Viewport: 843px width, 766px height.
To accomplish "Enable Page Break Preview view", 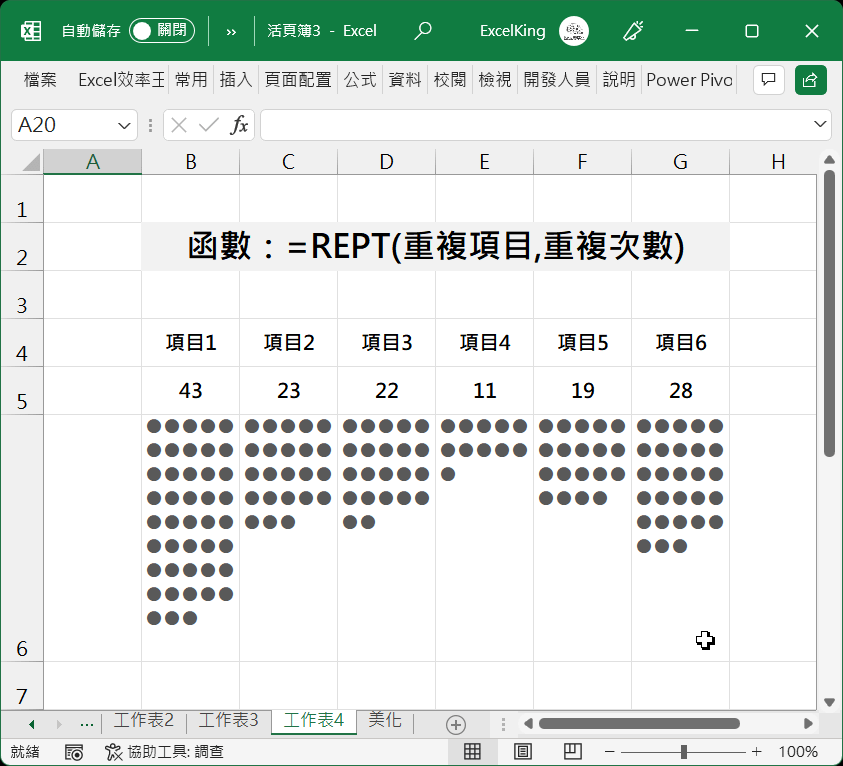I will 572,752.
